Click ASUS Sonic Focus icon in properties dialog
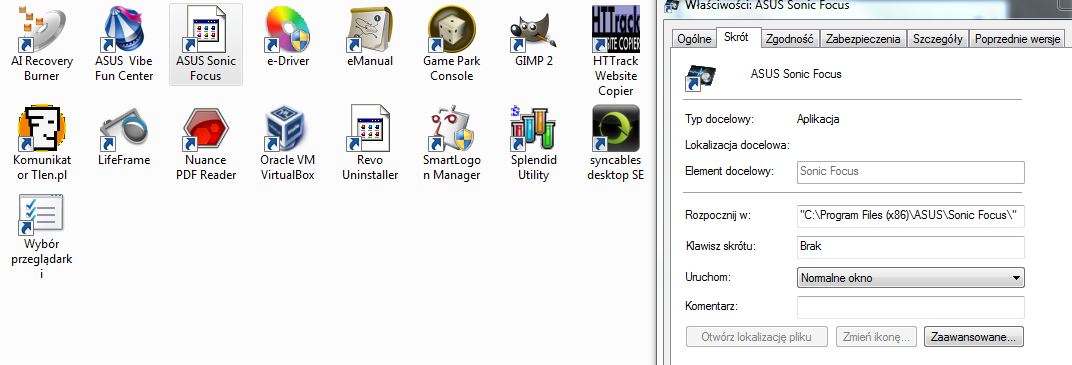 (701, 77)
